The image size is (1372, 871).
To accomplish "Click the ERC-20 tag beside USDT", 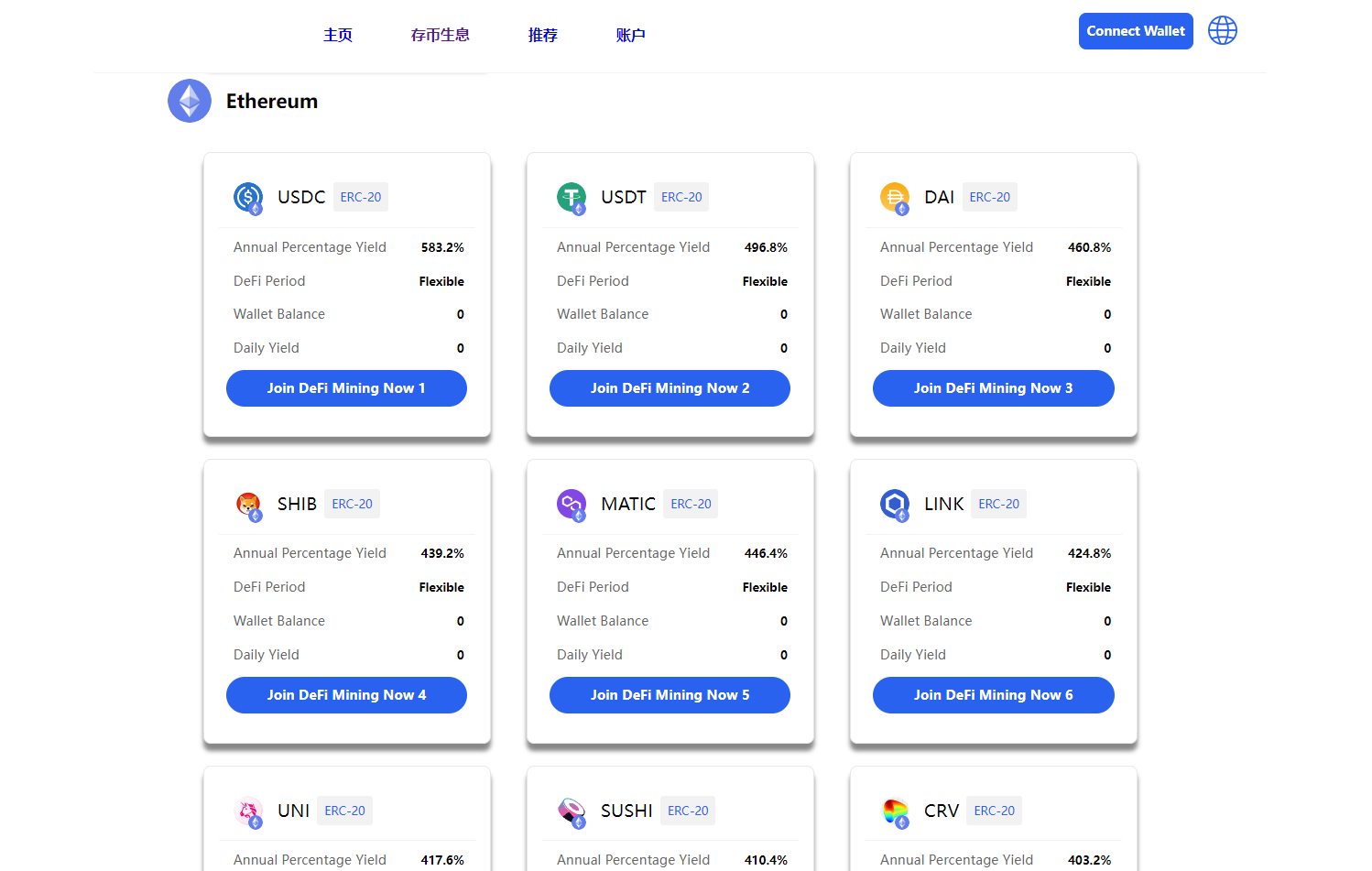I will pos(681,197).
